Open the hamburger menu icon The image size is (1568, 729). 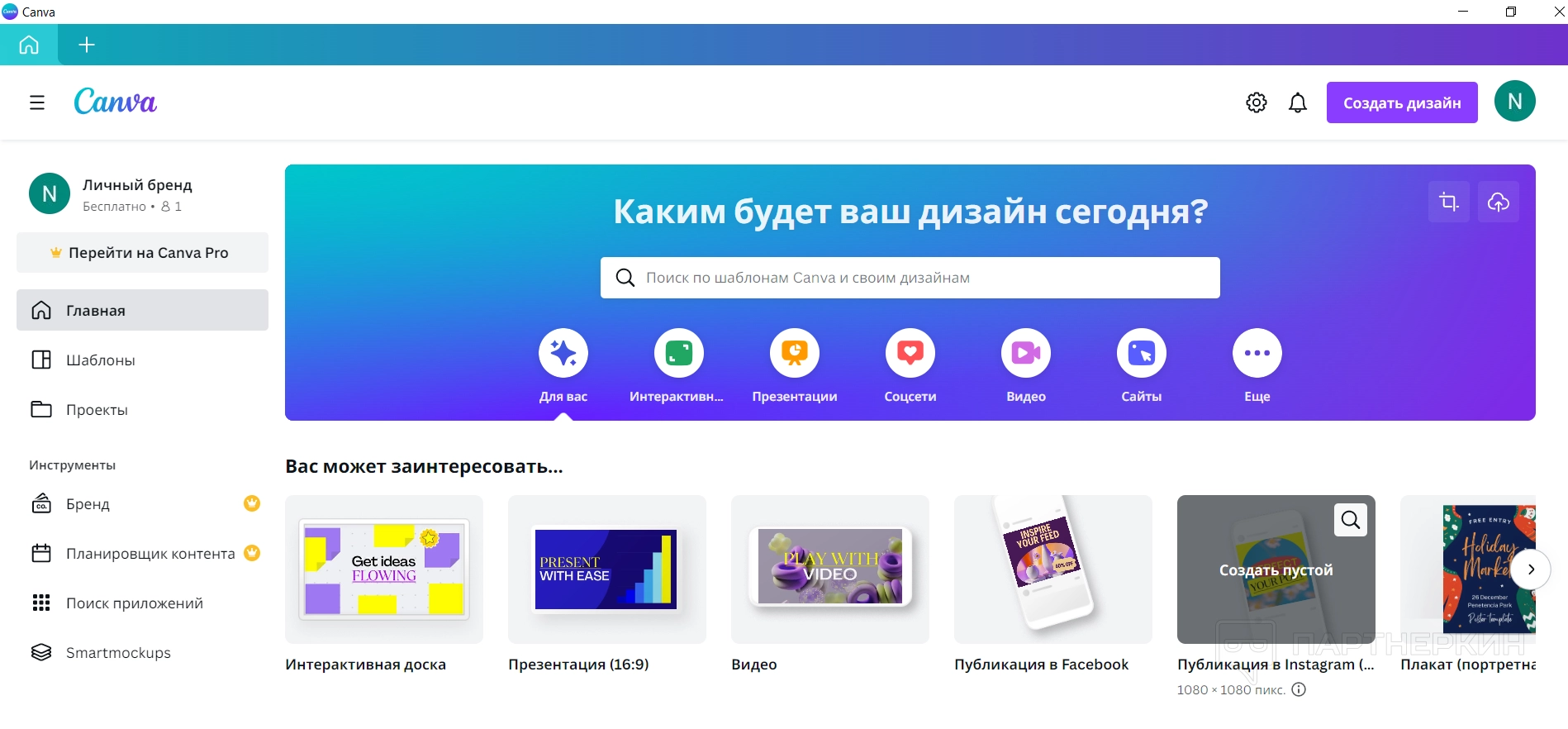click(37, 102)
